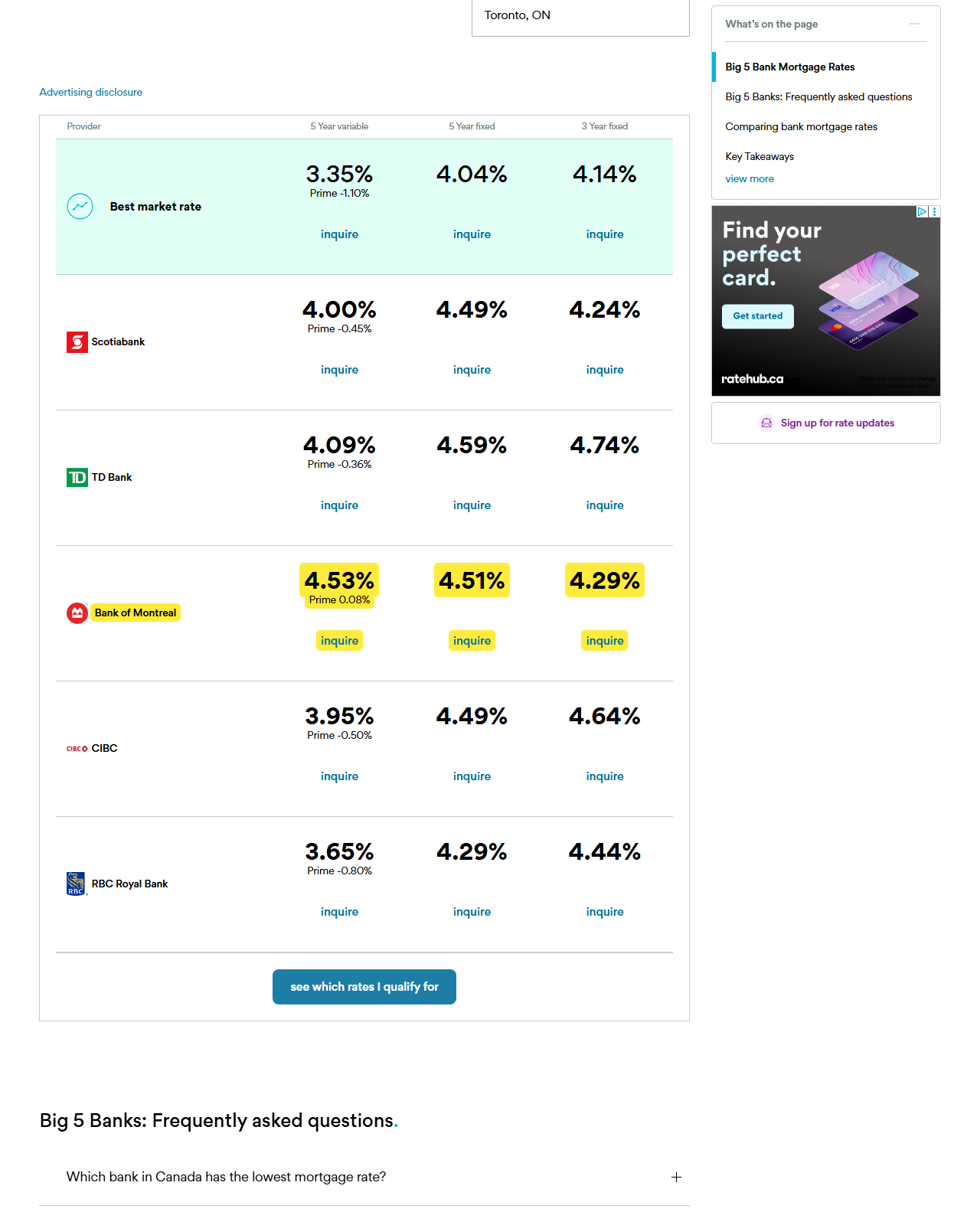
Task: Click the AdChoices icon on the ad
Action: click(x=922, y=211)
